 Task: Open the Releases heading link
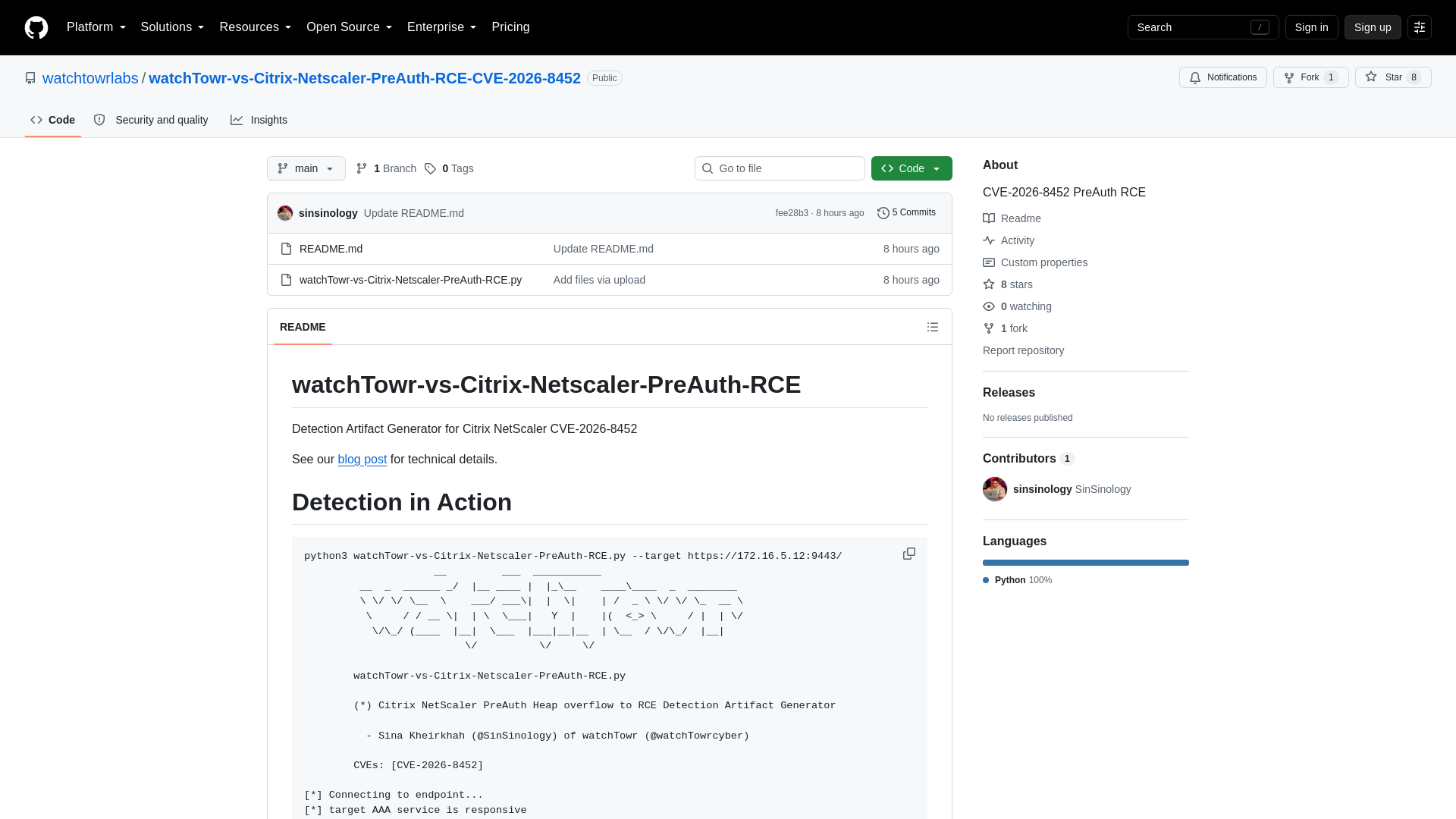[1009, 393]
